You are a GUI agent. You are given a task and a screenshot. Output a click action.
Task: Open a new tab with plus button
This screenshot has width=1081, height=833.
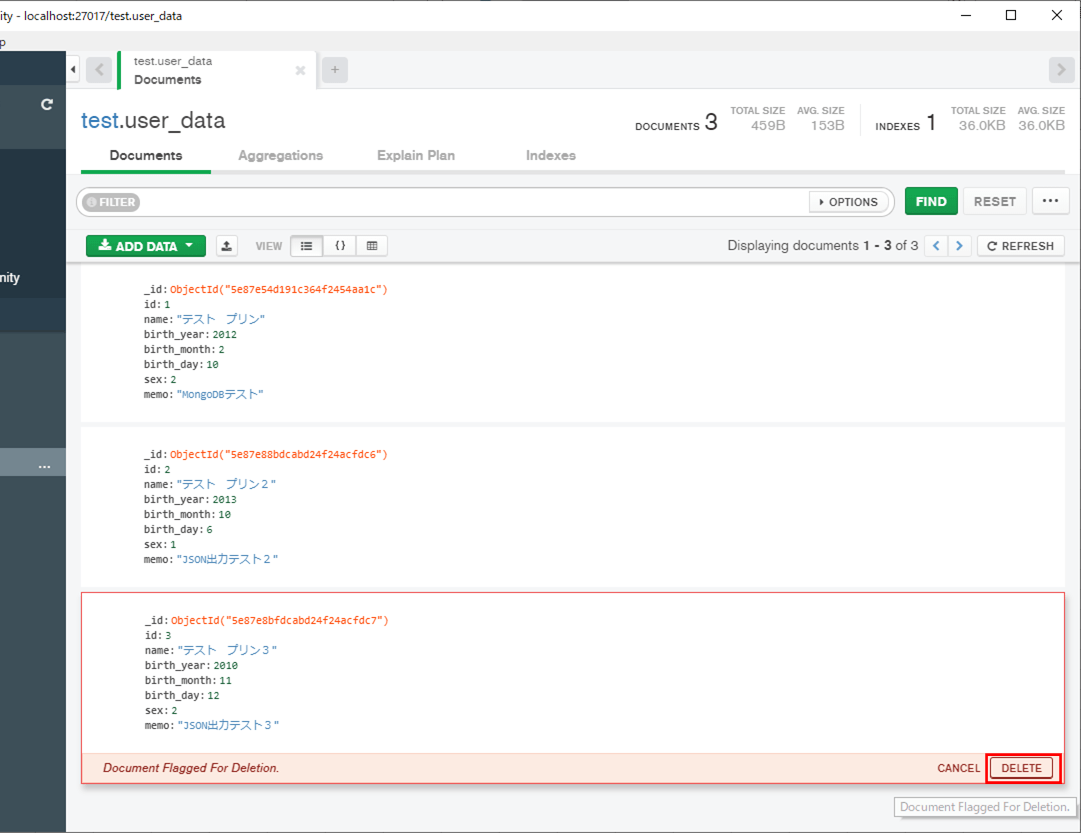point(334,69)
